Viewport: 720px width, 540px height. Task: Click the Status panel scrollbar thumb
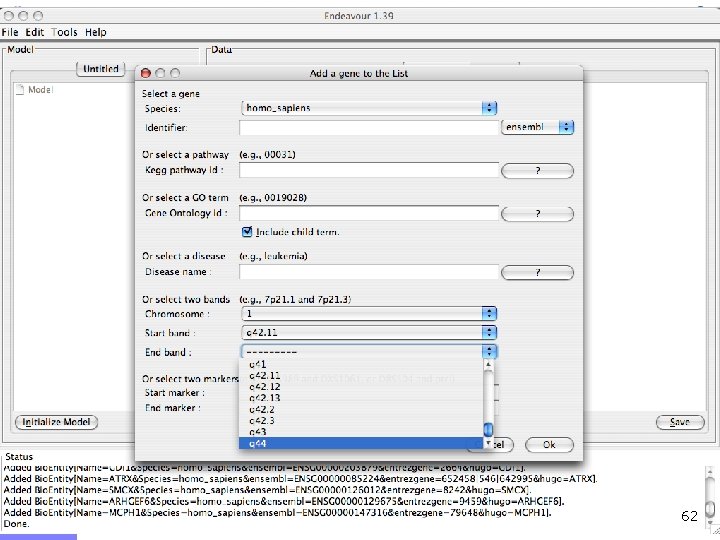tap(710, 508)
